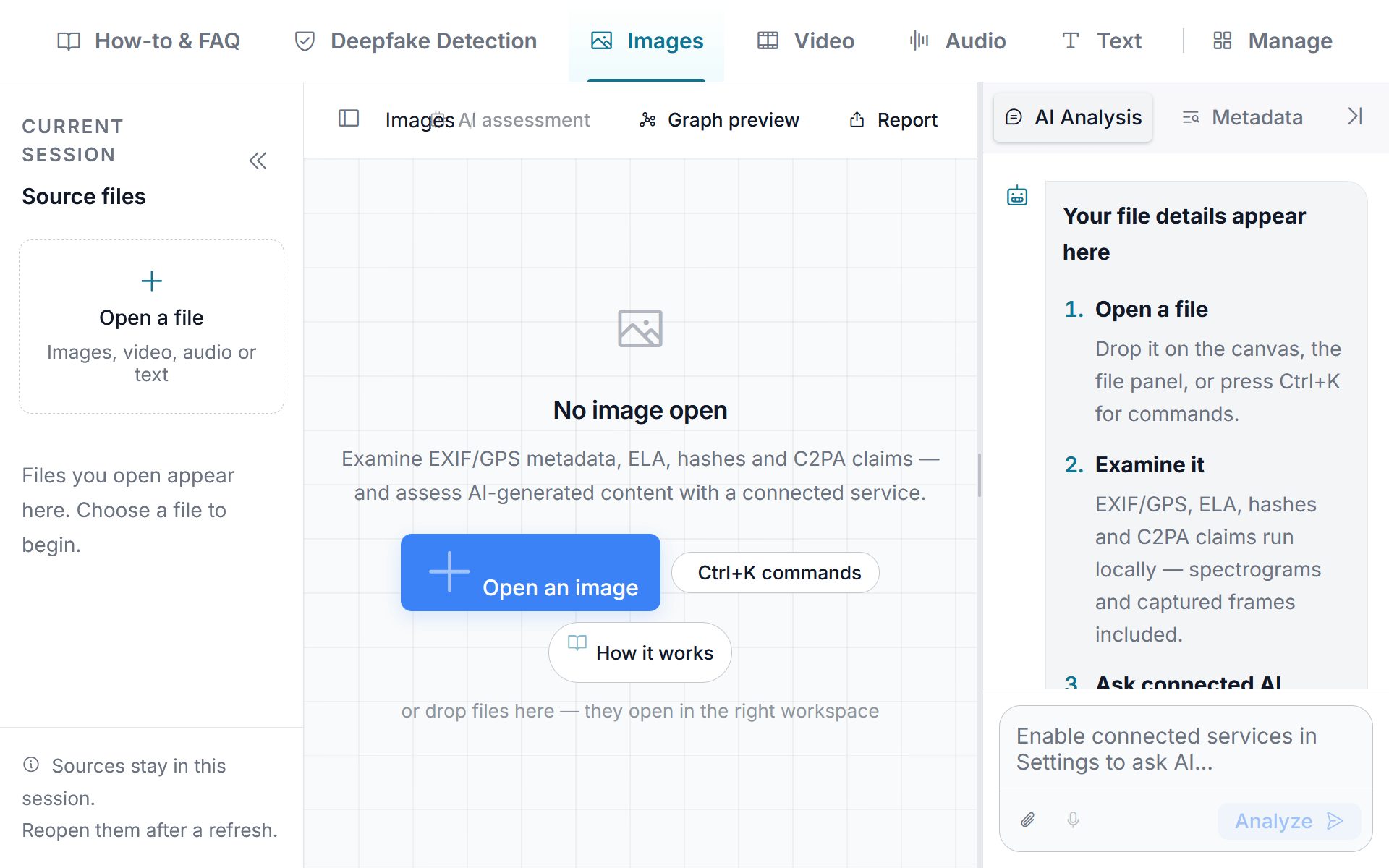Click the placeholder image icon on canvas
The height and width of the screenshot is (868, 1389).
click(x=640, y=328)
